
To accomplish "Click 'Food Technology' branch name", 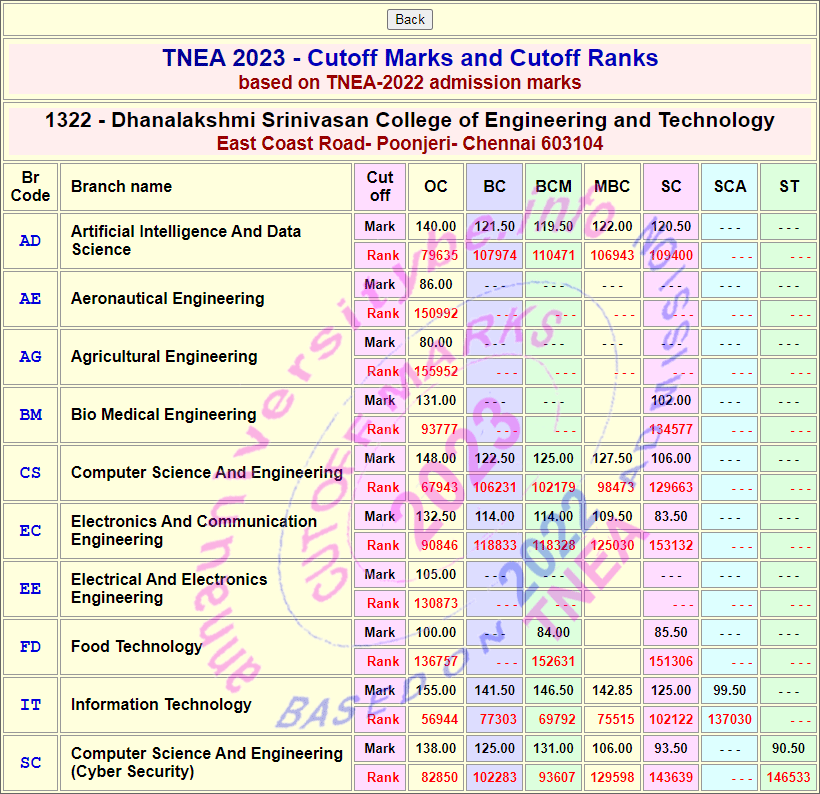I will click(x=136, y=646).
